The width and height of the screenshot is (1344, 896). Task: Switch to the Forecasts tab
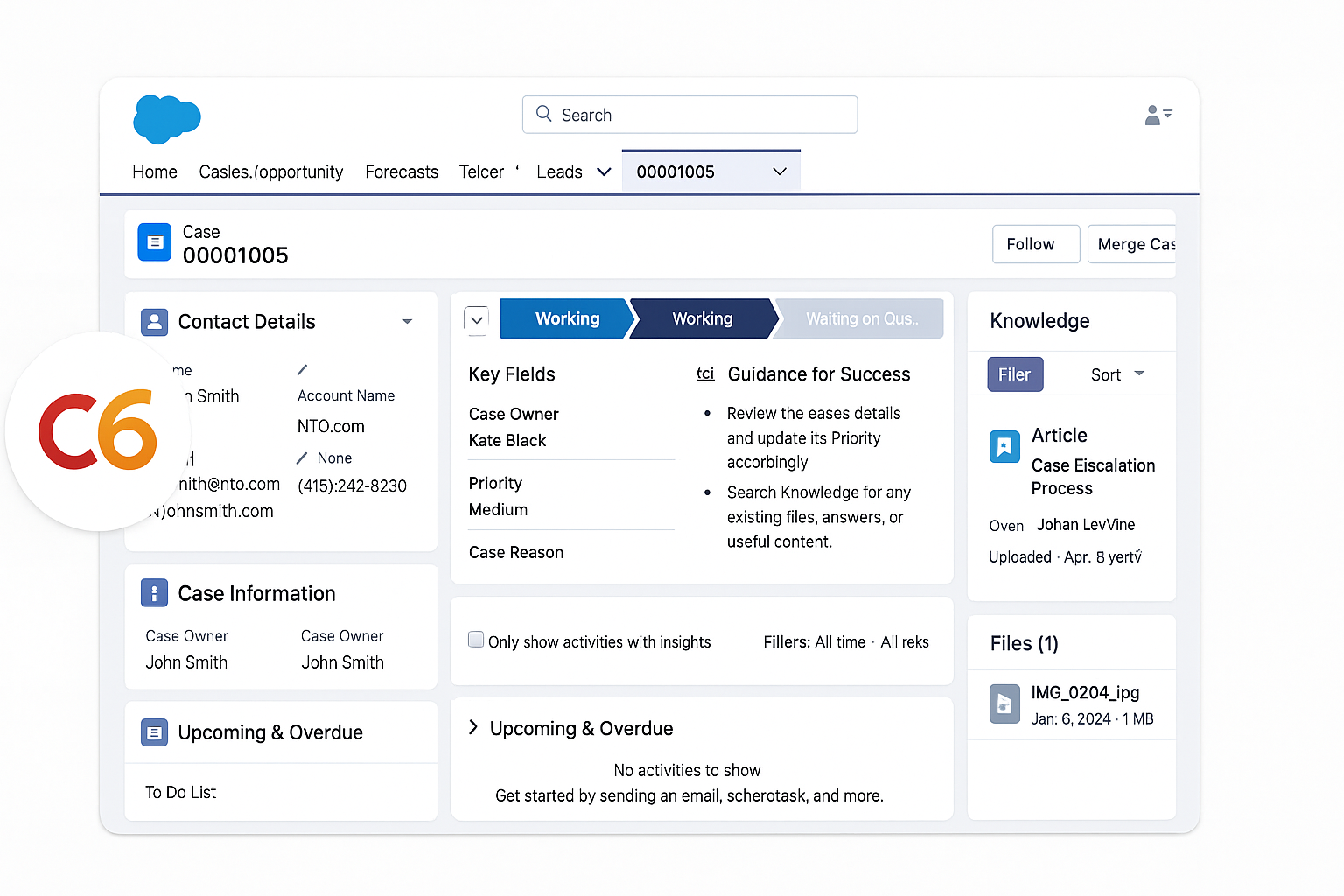pyautogui.click(x=402, y=172)
